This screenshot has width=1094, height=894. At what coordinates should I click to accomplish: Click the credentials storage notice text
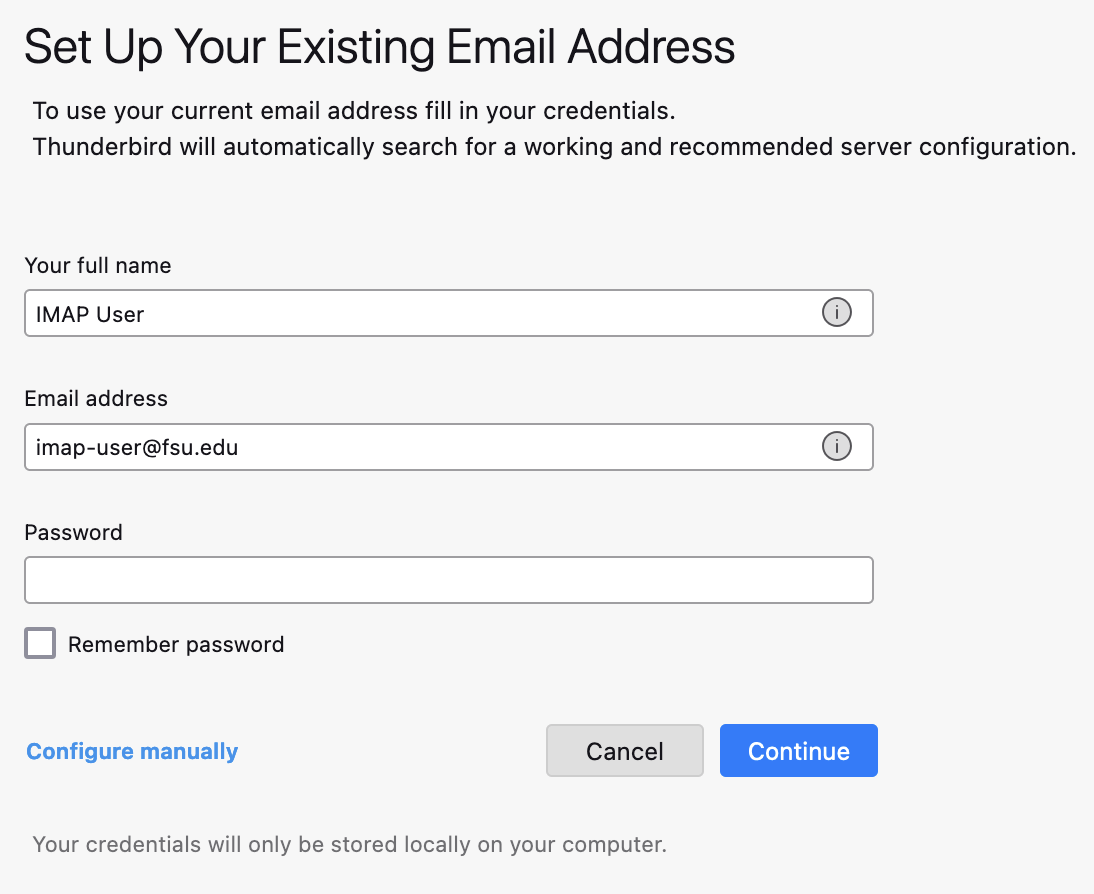(350, 844)
